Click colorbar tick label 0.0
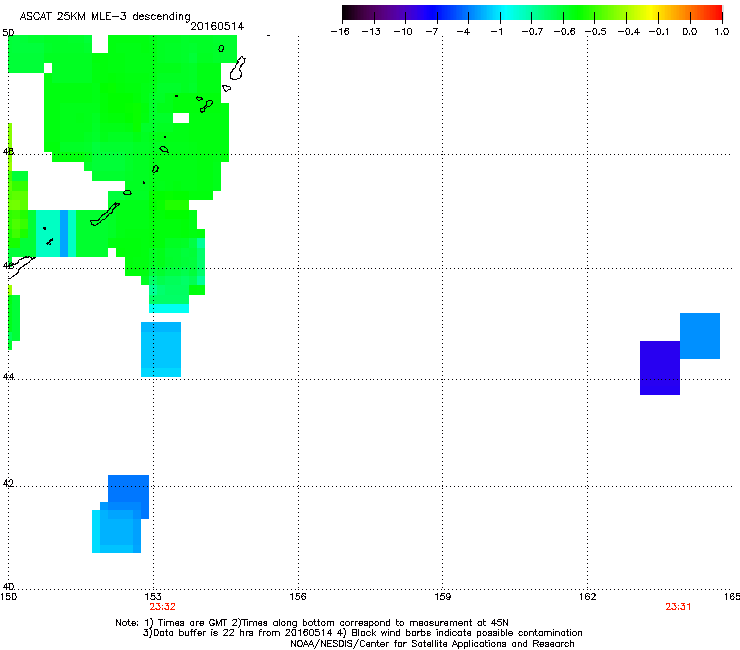 (690, 32)
